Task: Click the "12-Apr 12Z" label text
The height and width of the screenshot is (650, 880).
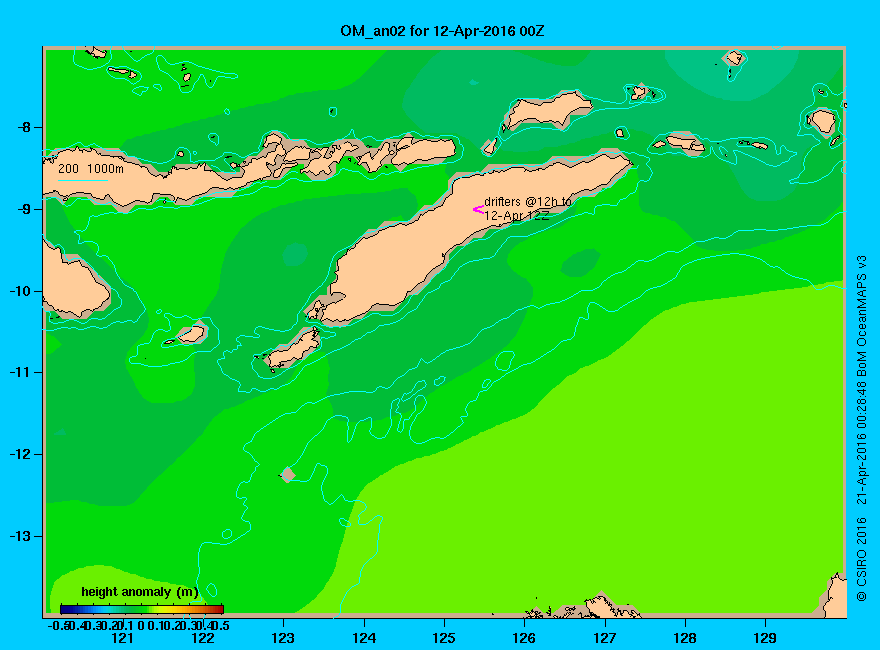Action: (517, 216)
